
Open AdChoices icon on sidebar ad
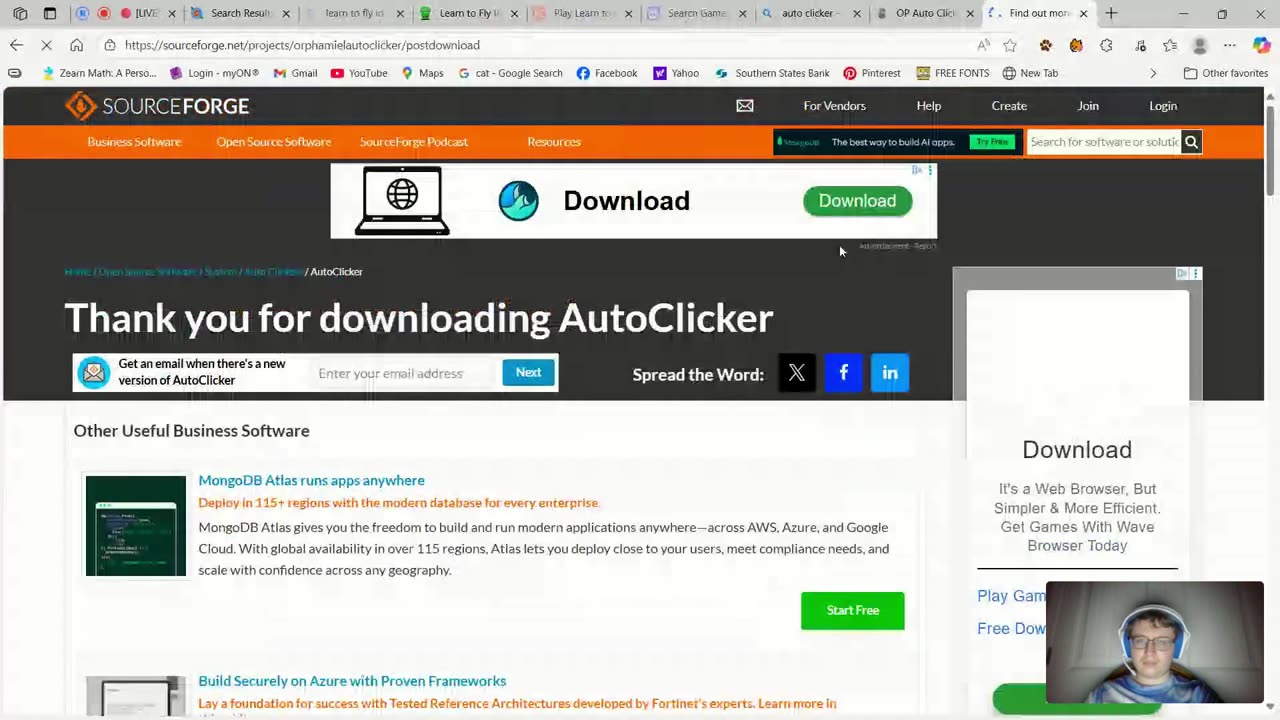pyautogui.click(x=1182, y=273)
